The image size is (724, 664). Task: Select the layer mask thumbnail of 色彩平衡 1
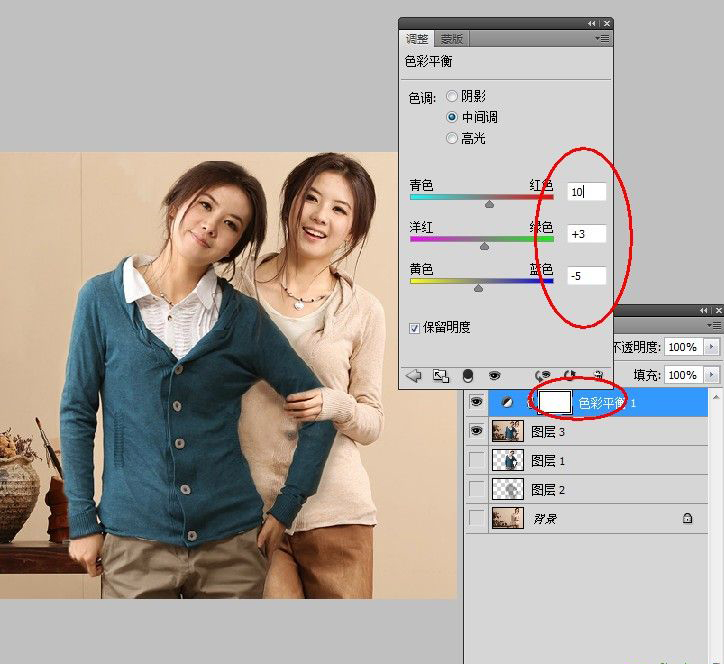click(x=555, y=402)
